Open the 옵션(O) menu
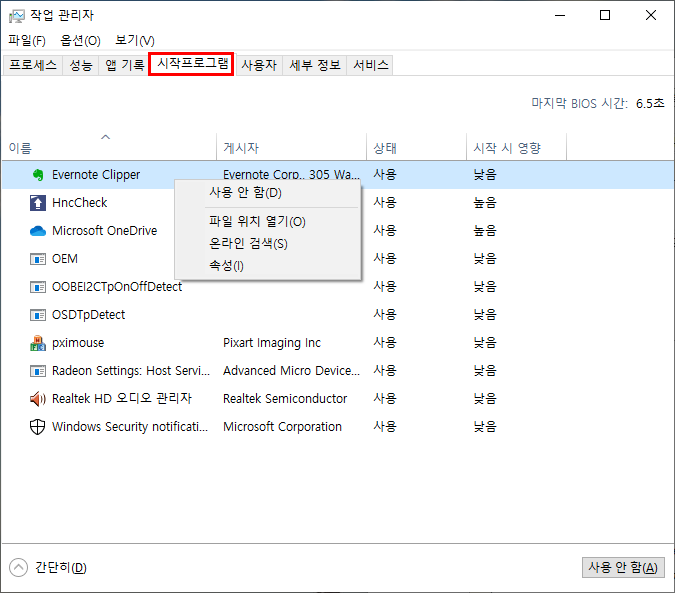 [80, 40]
